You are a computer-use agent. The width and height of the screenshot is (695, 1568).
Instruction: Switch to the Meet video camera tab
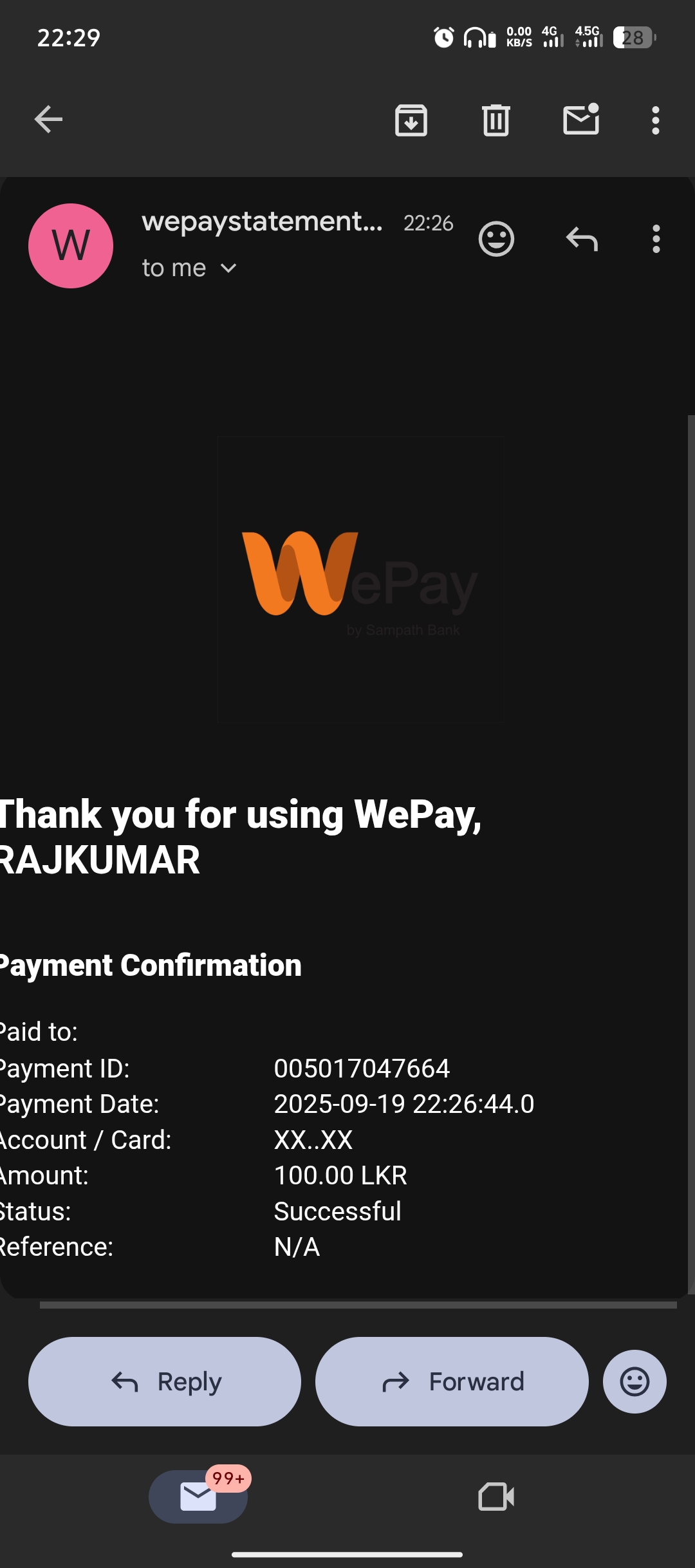(x=496, y=1497)
